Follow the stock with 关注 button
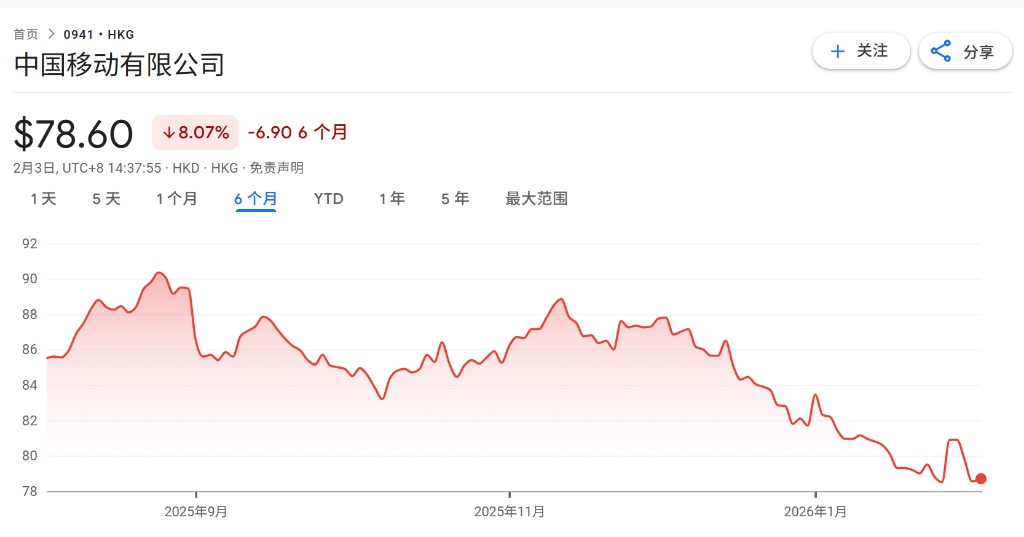Viewport: 1024px width, 537px height. (x=861, y=51)
